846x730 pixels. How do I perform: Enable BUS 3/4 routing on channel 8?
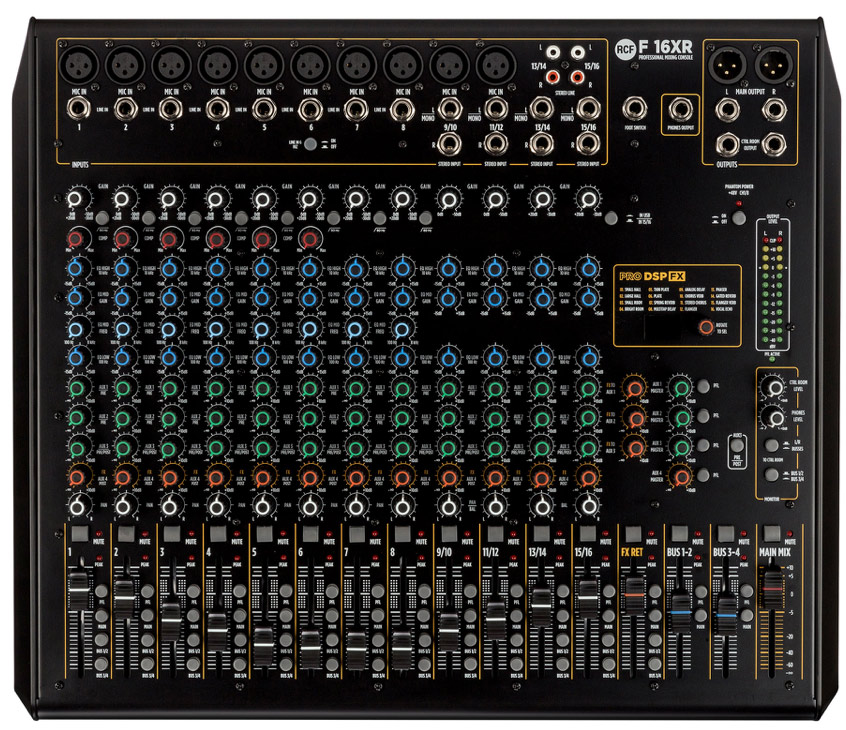point(425,664)
